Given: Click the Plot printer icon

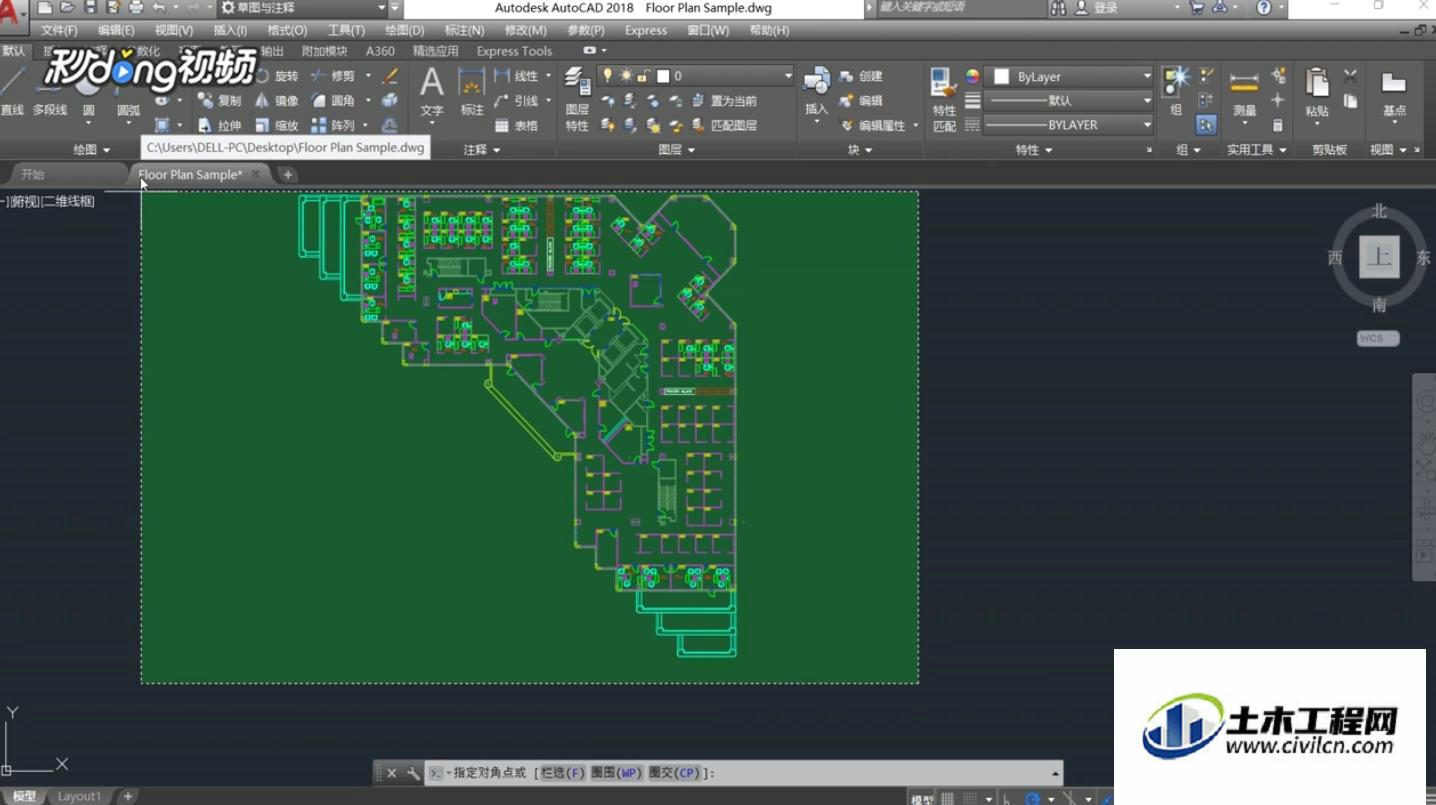Looking at the screenshot, I should [x=136, y=8].
